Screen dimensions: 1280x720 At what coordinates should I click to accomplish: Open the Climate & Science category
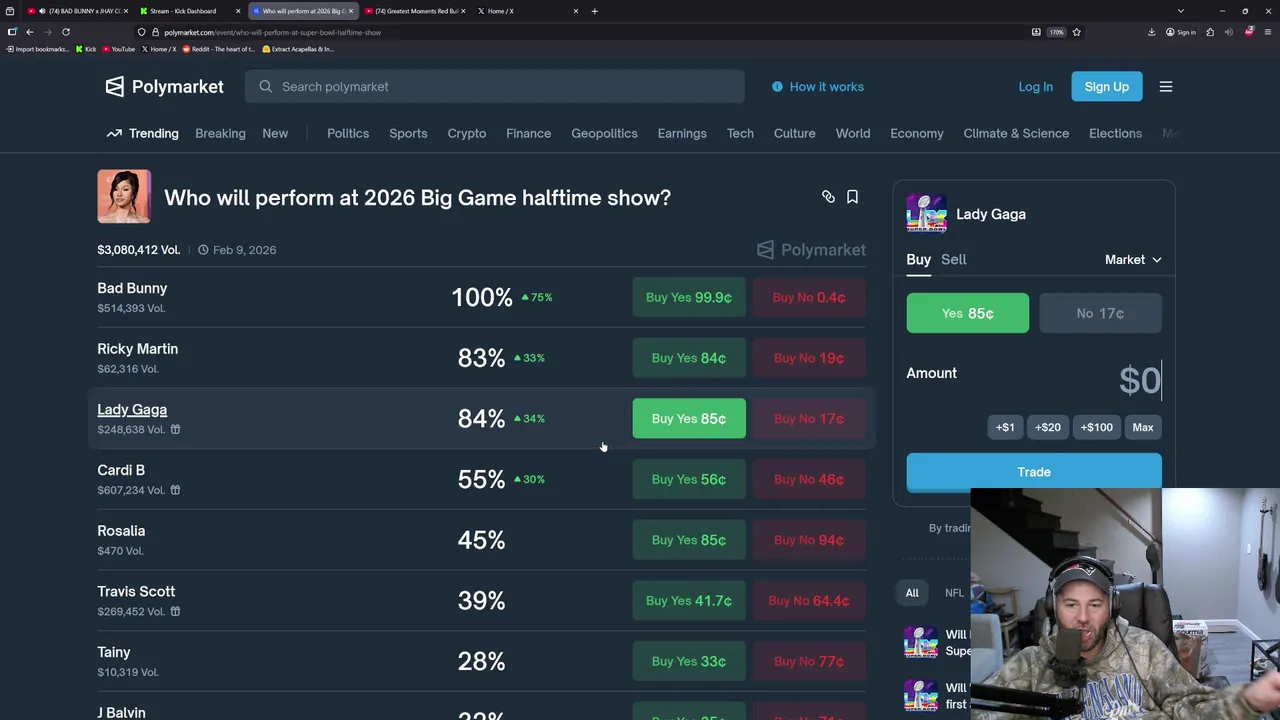pyautogui.click(x=1016, y=133)
